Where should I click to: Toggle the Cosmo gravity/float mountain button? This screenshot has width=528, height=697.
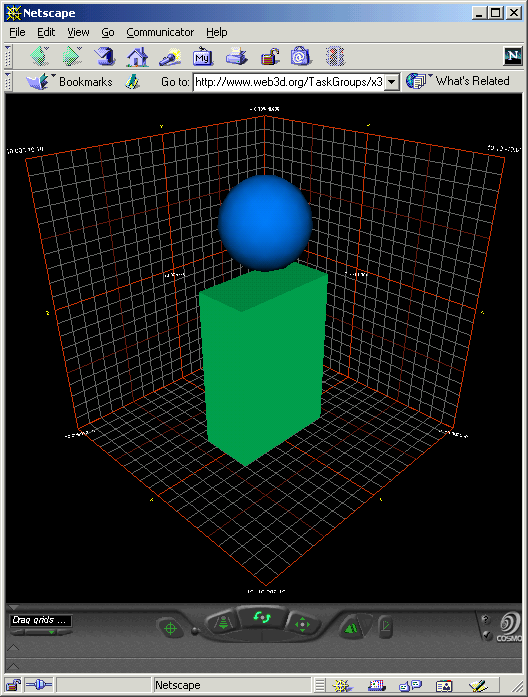click(352, 628)
